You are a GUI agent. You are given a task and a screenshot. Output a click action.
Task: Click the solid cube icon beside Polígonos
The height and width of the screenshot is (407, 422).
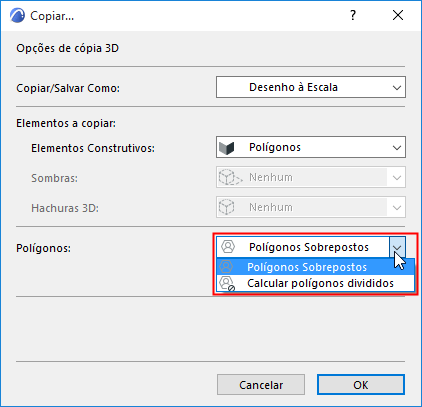pyautogui.click(x=227, y=147)
